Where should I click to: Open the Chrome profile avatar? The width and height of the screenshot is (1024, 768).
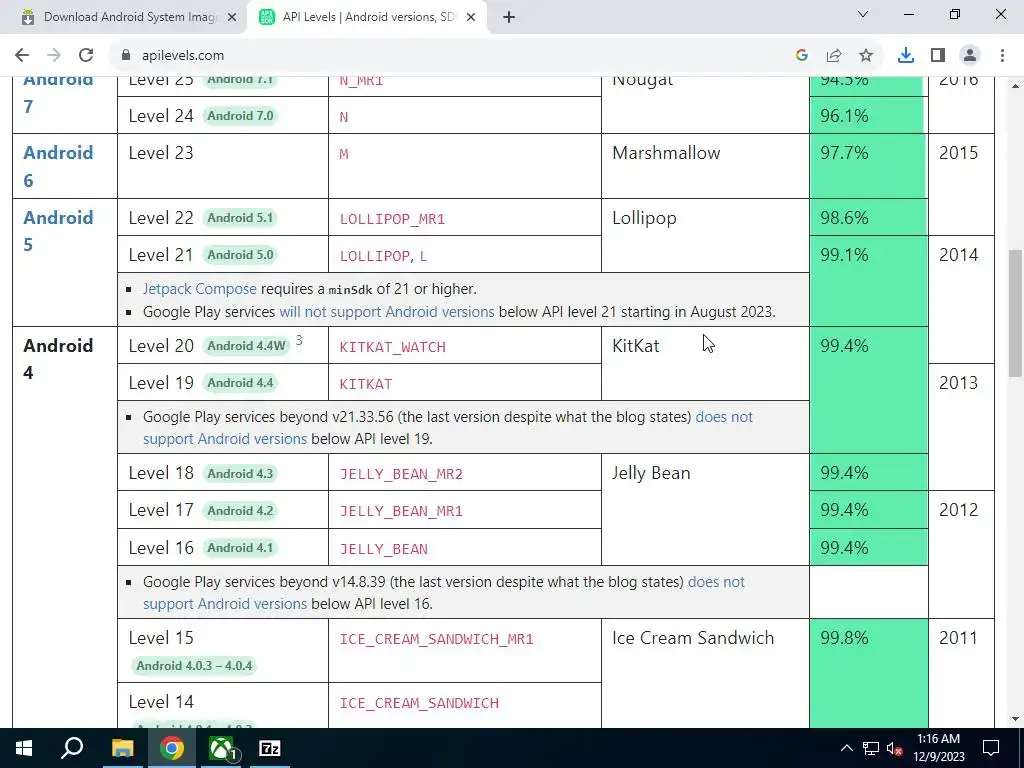(970, 56)
